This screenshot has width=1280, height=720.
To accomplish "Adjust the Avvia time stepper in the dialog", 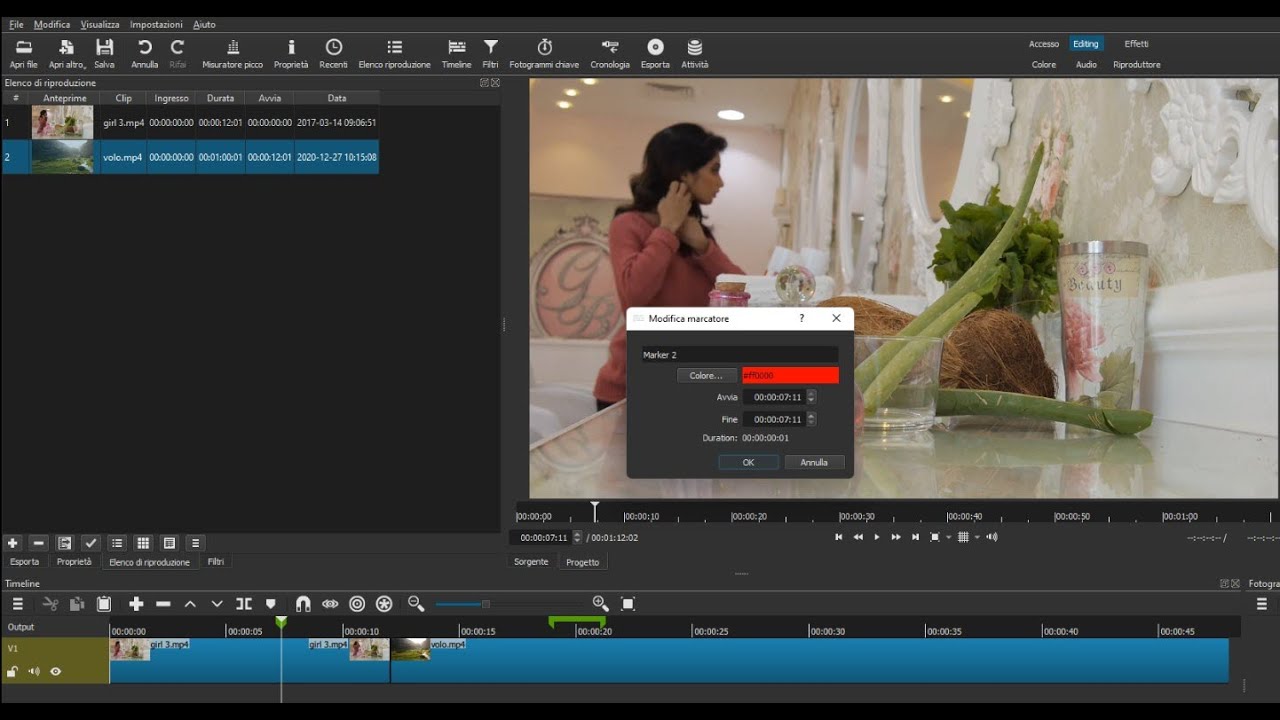I will click(x=811, y=397).
